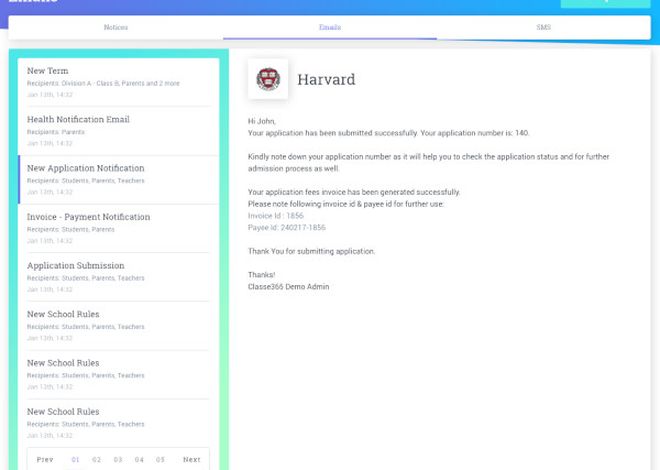Open the Health Notification Email entry
The width and height of the screenshot is (660, 470).
pos(118,131)
